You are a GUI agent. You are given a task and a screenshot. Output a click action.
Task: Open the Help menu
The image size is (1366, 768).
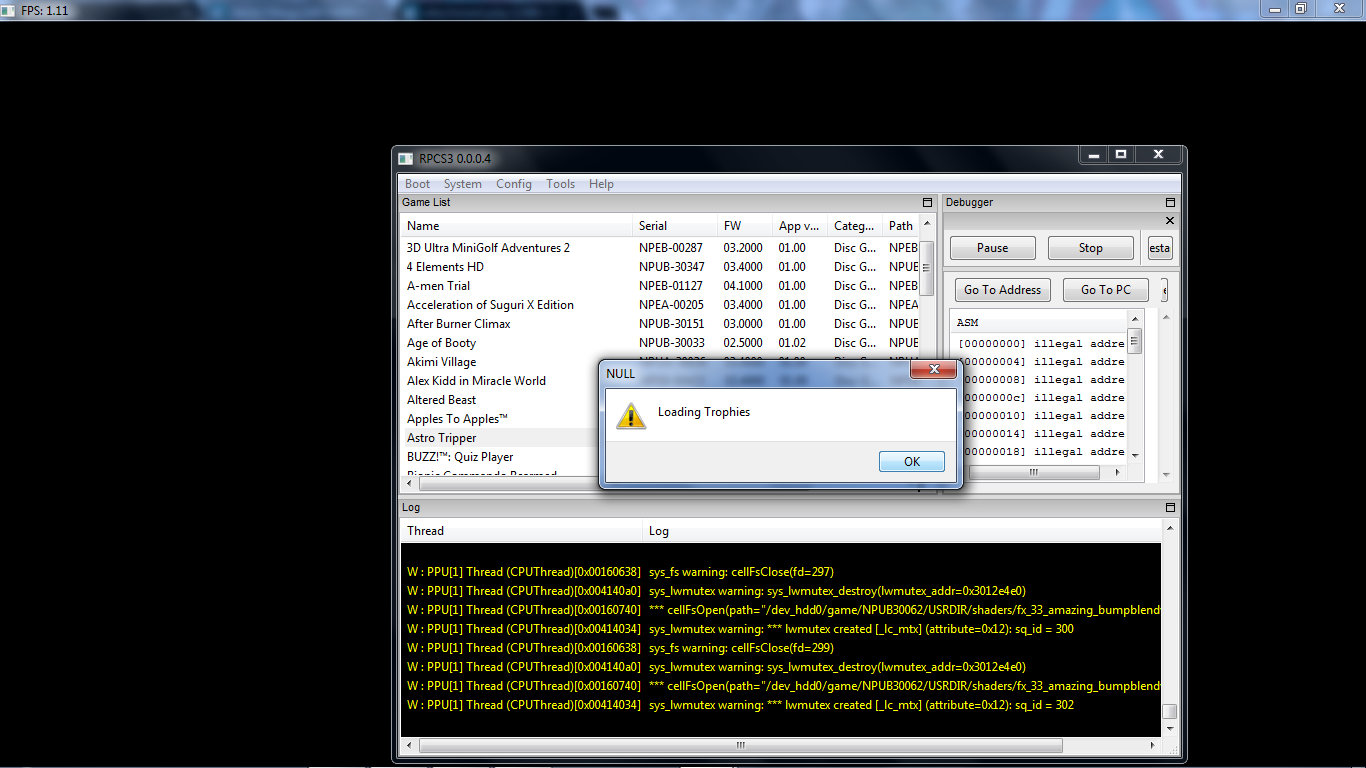(601, 184)
